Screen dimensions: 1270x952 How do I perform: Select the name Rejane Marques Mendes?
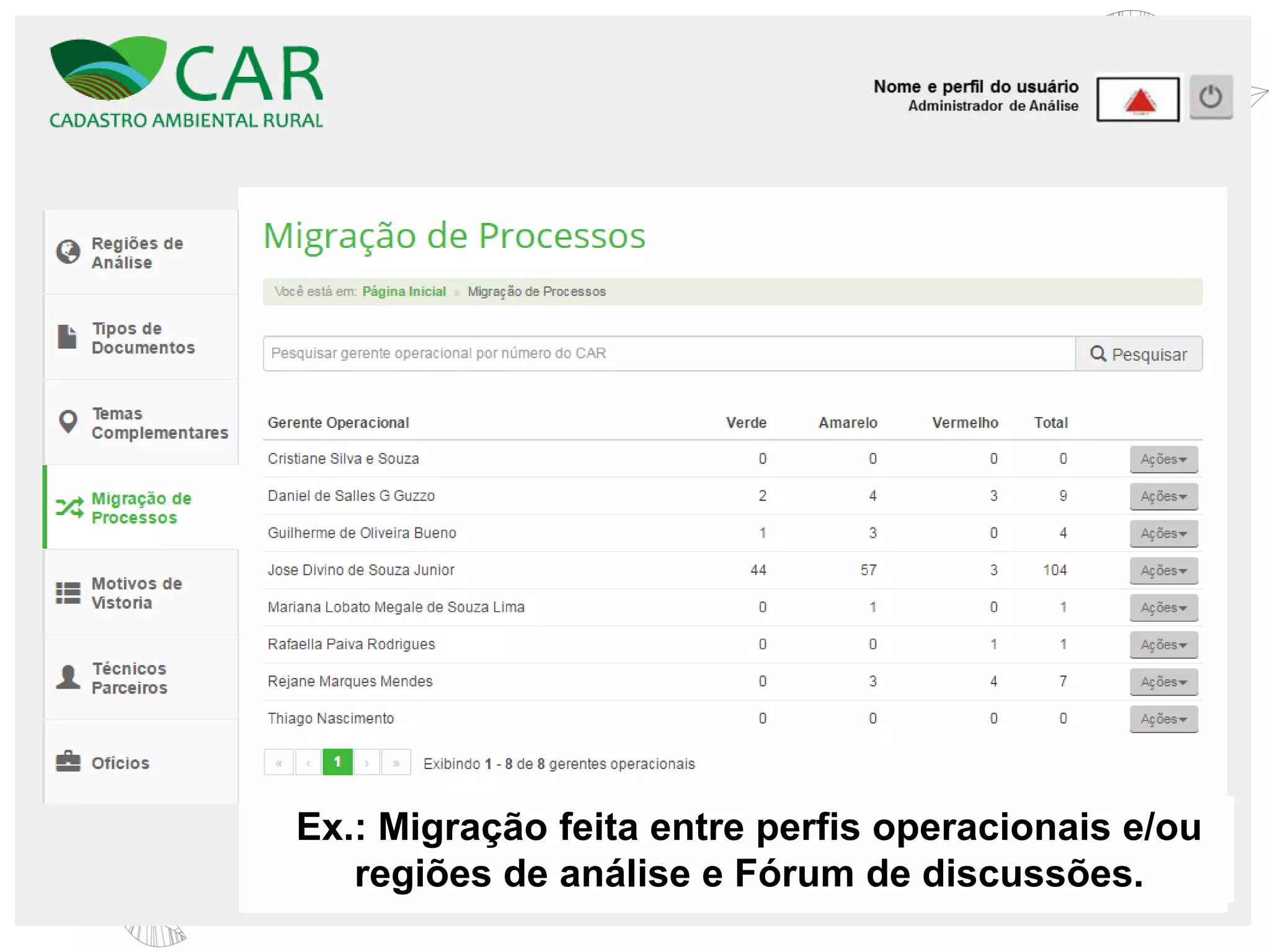(x=350, y=681)
